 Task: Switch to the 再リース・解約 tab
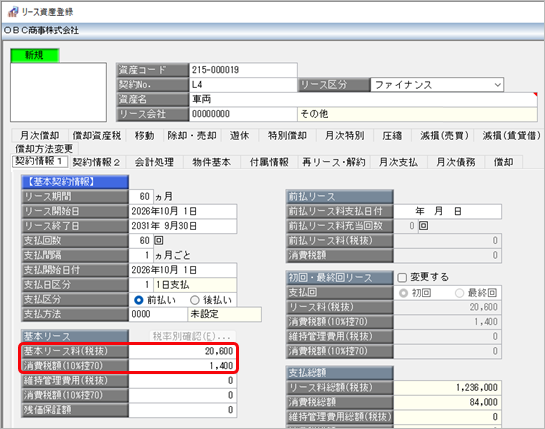pos(334,162)
